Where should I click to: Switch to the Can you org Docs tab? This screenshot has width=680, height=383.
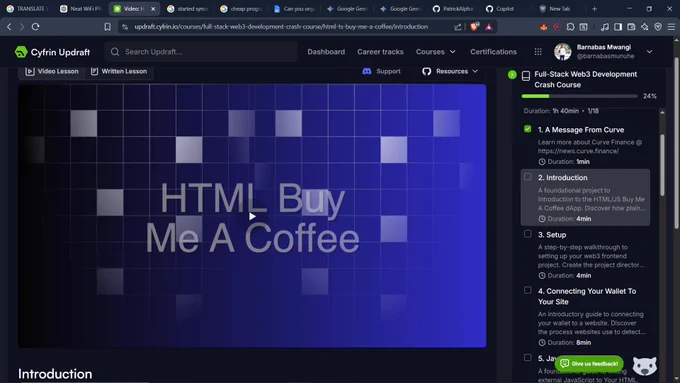[294, 9]
